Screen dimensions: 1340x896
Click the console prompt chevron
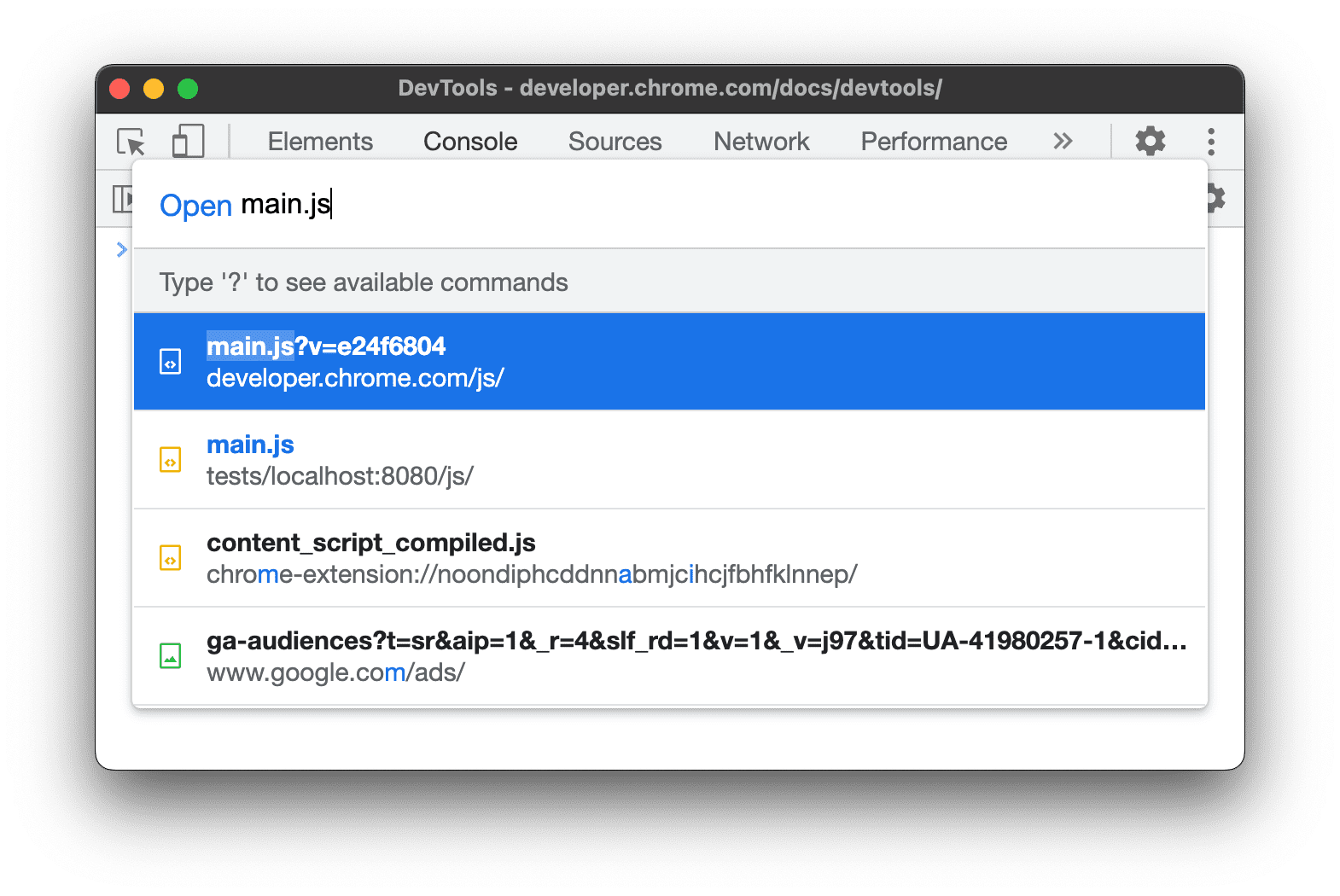pyautogui.click(x=121, y=249)
